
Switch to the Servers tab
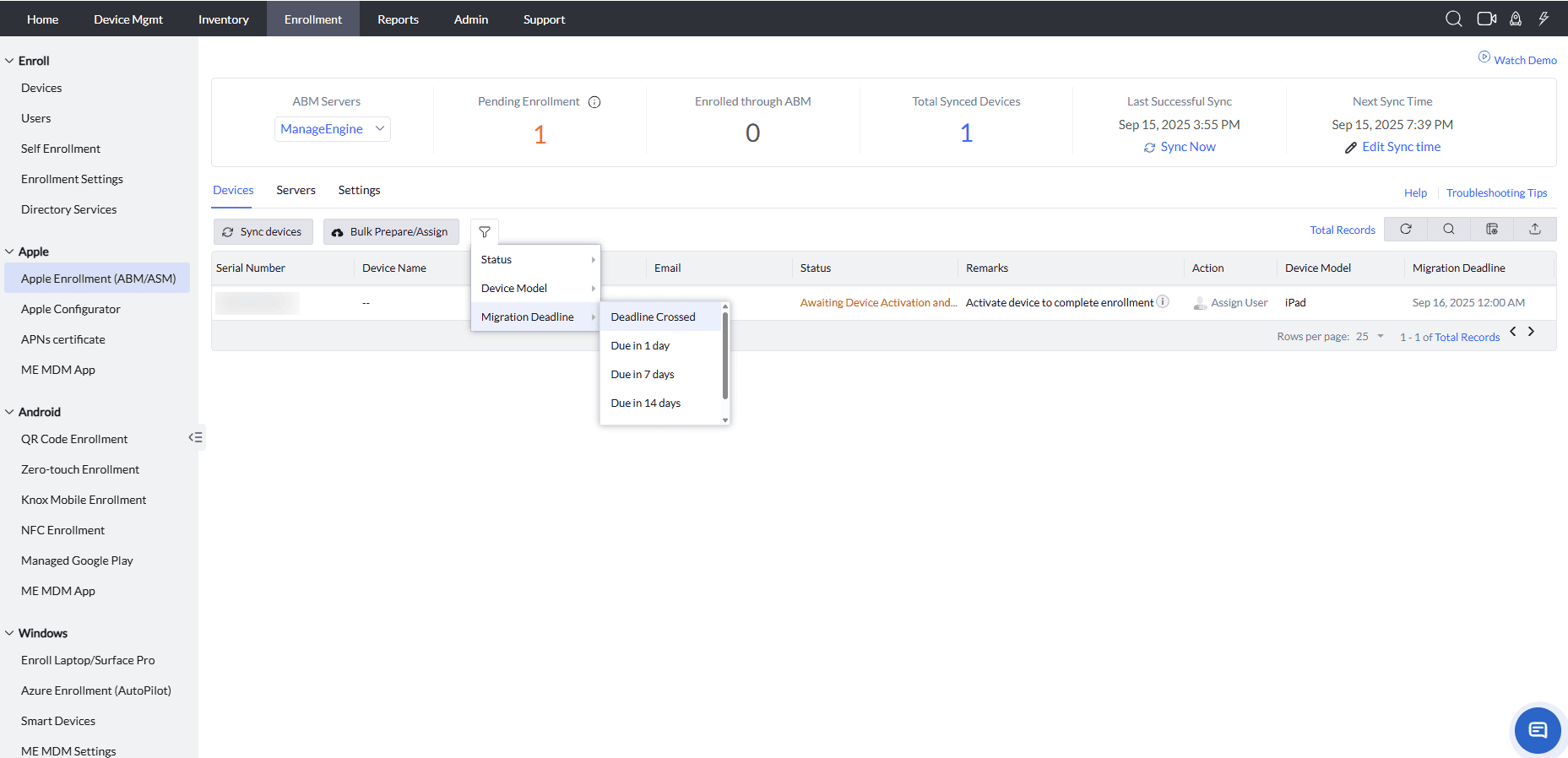[296, 190]
